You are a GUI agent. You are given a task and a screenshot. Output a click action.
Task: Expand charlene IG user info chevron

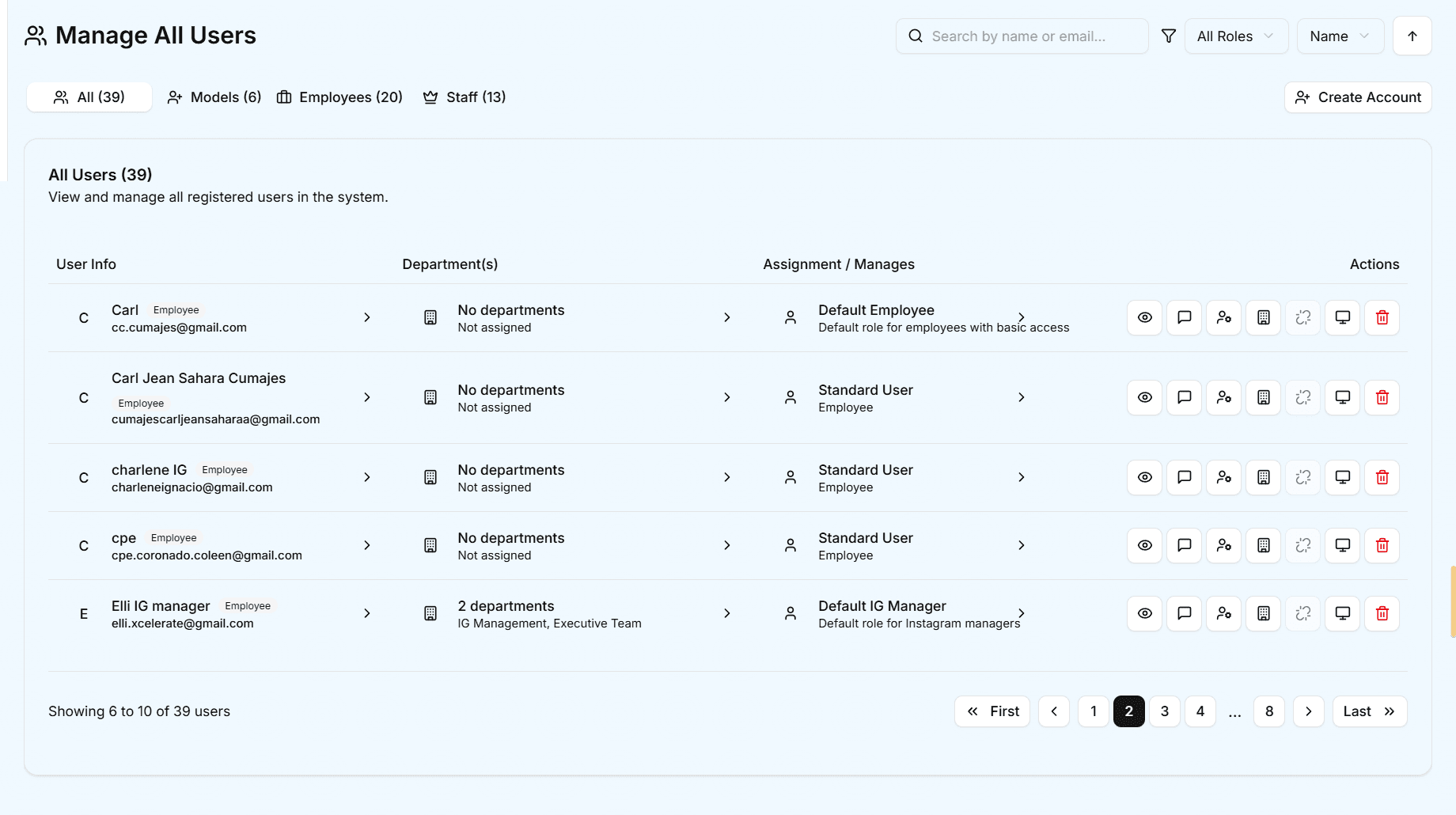367,477
